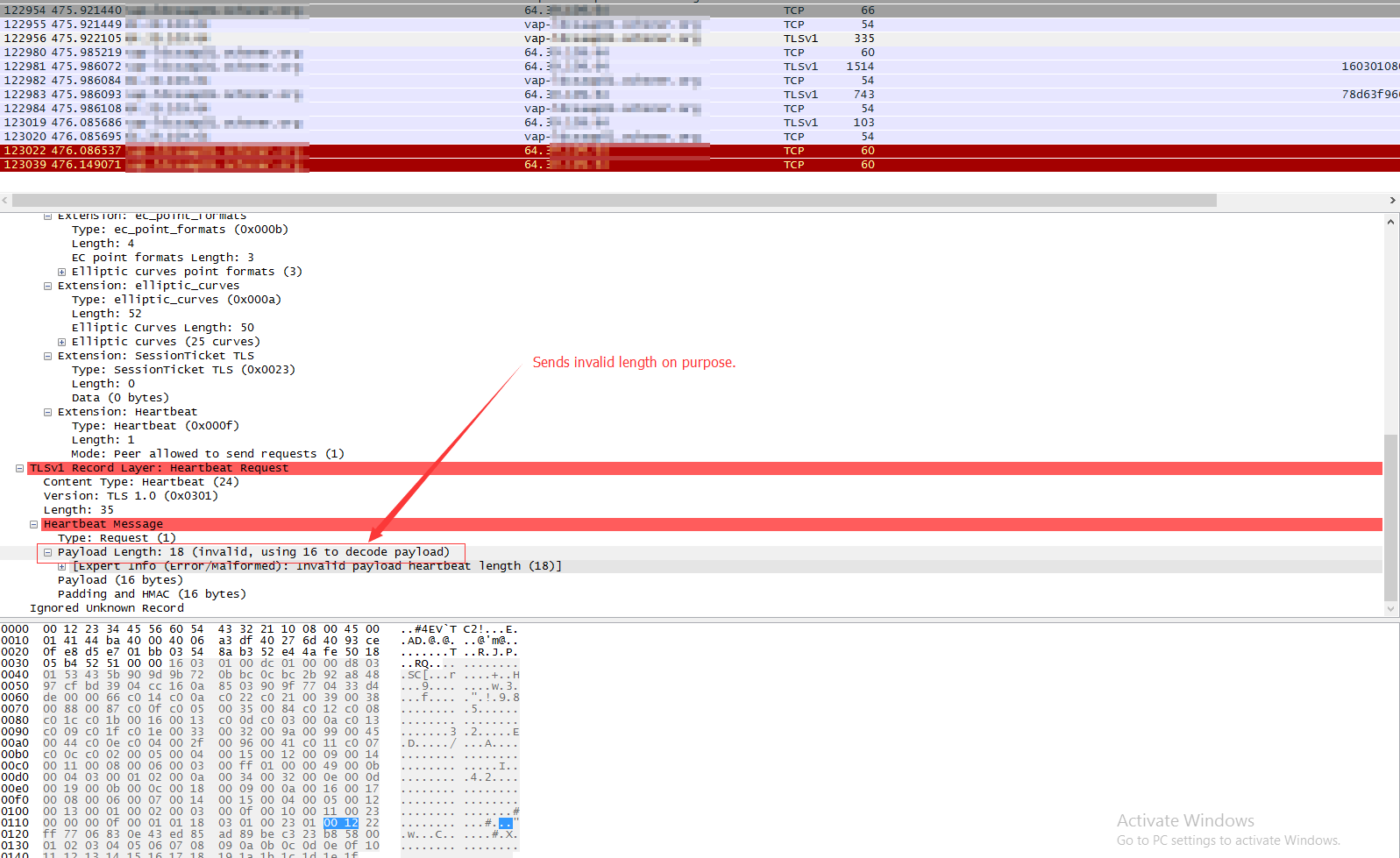
Task: Select red highlighted packet 123022
Action: (700, 151)
